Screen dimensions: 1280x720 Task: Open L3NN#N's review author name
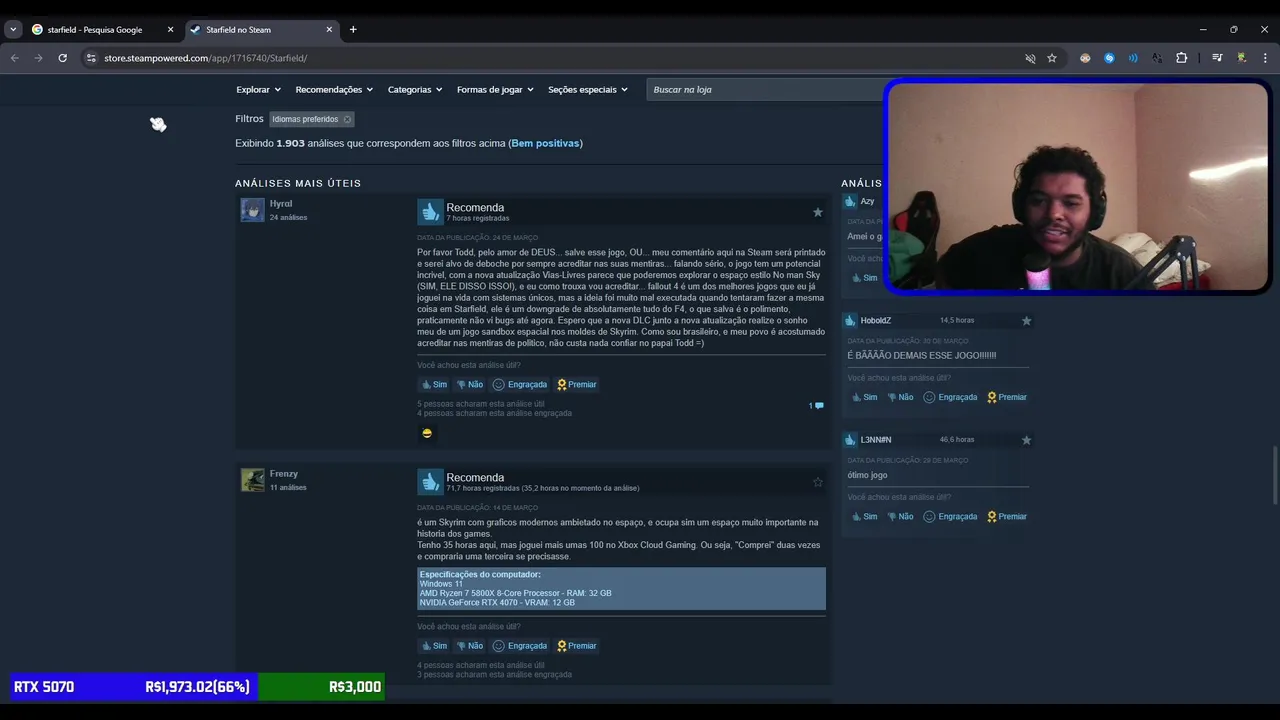coord(875,439)
